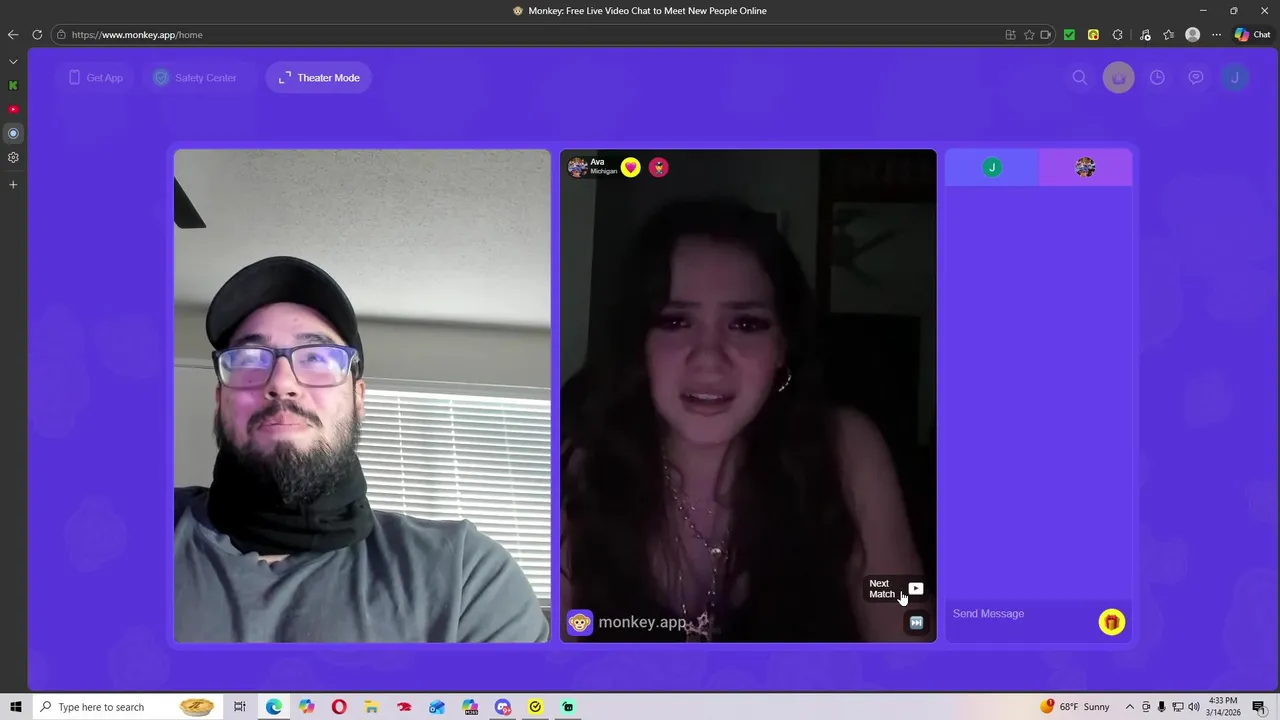Open the match history clock icon
This screenshot has width=1280, height=720.
pyautogui.click(x=1157, y=78)
